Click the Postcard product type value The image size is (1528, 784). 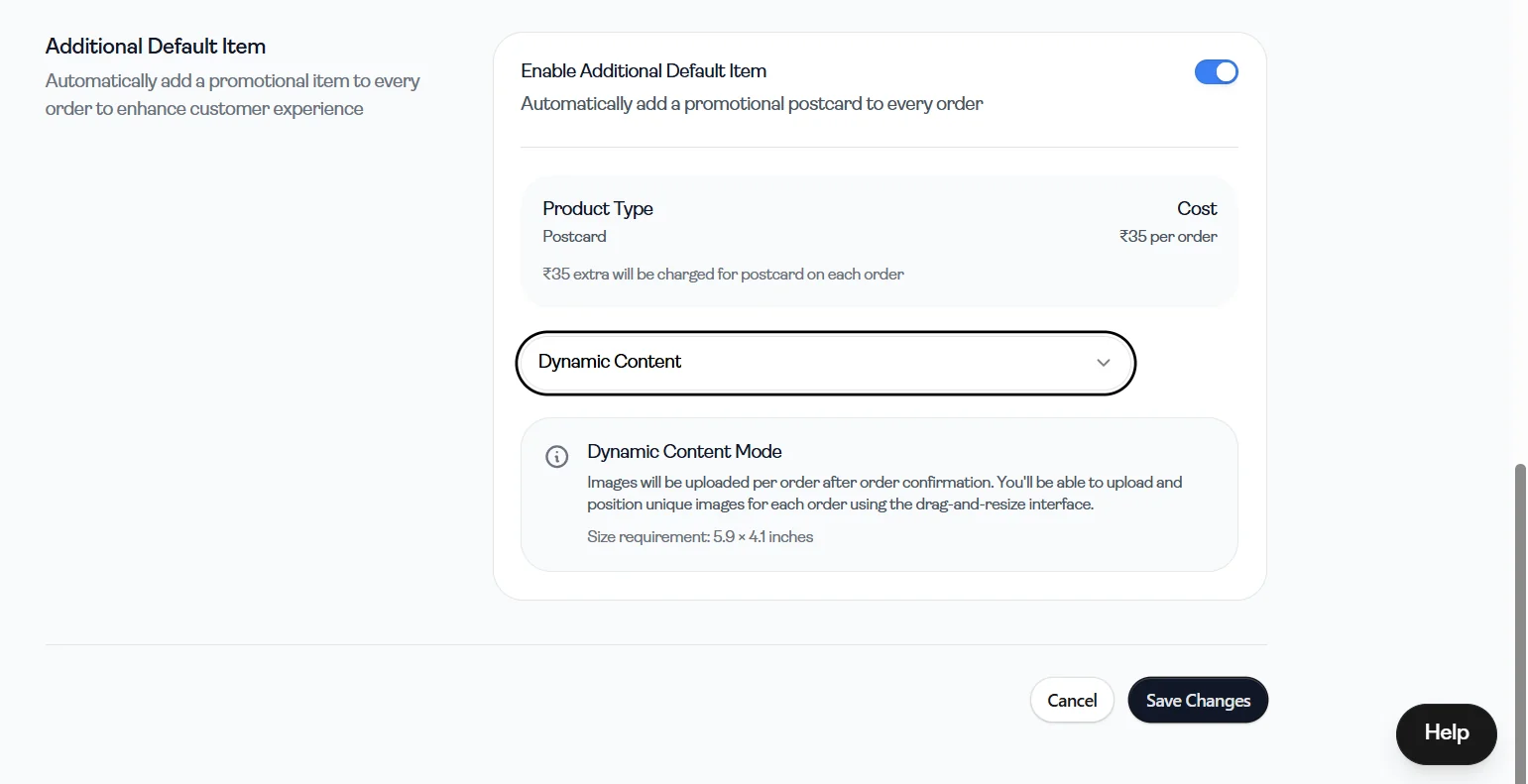[x=574, y=237]
